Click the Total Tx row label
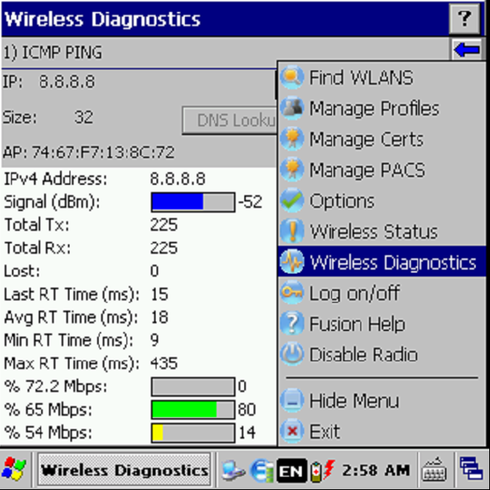490x490 pixels. point(37,225)
